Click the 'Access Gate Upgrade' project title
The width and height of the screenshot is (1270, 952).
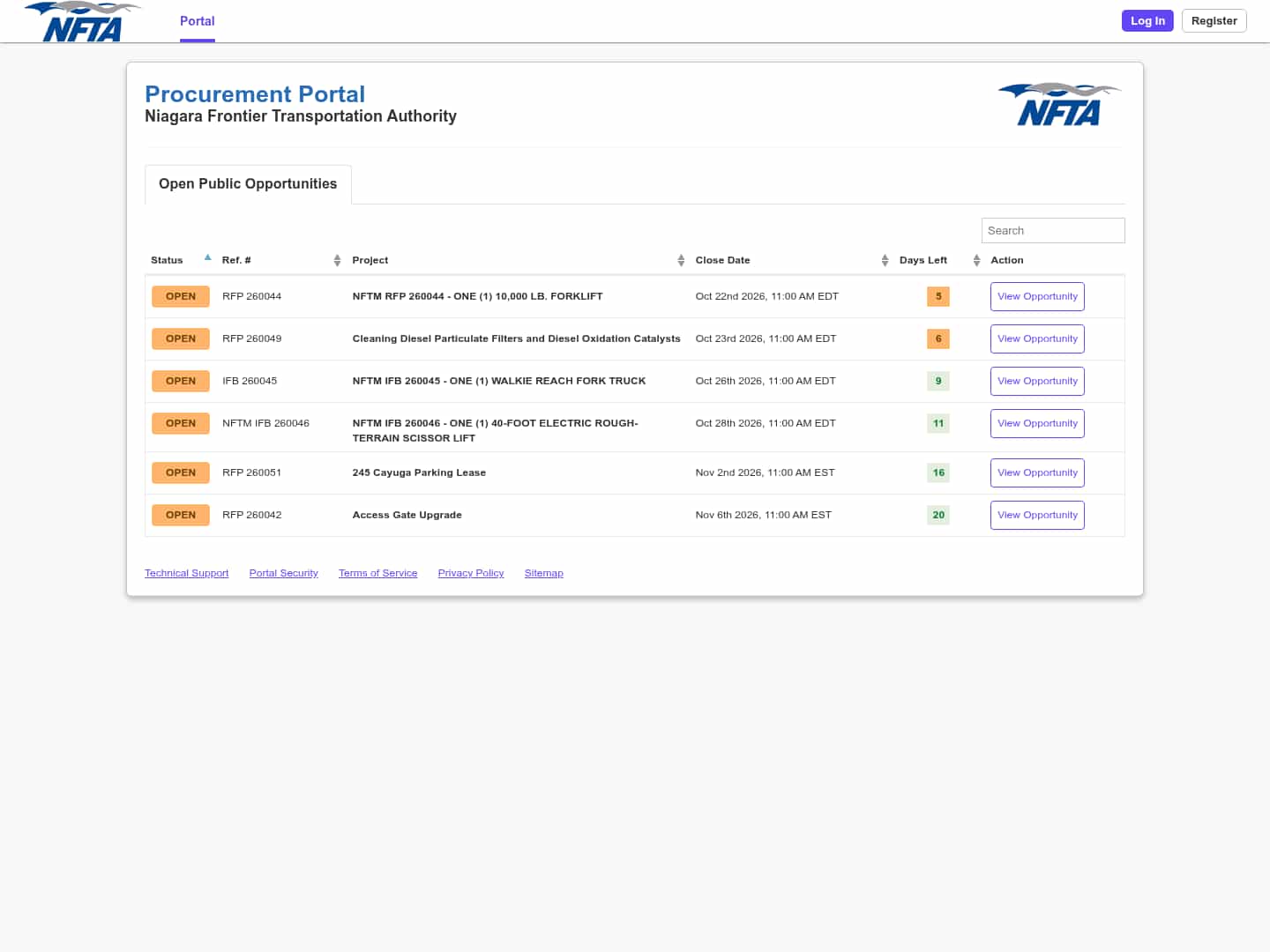407,515
